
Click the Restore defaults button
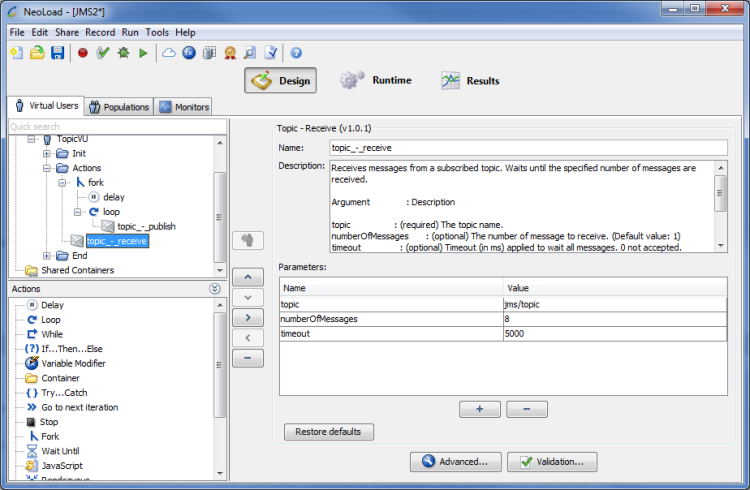tap(329, 432)
